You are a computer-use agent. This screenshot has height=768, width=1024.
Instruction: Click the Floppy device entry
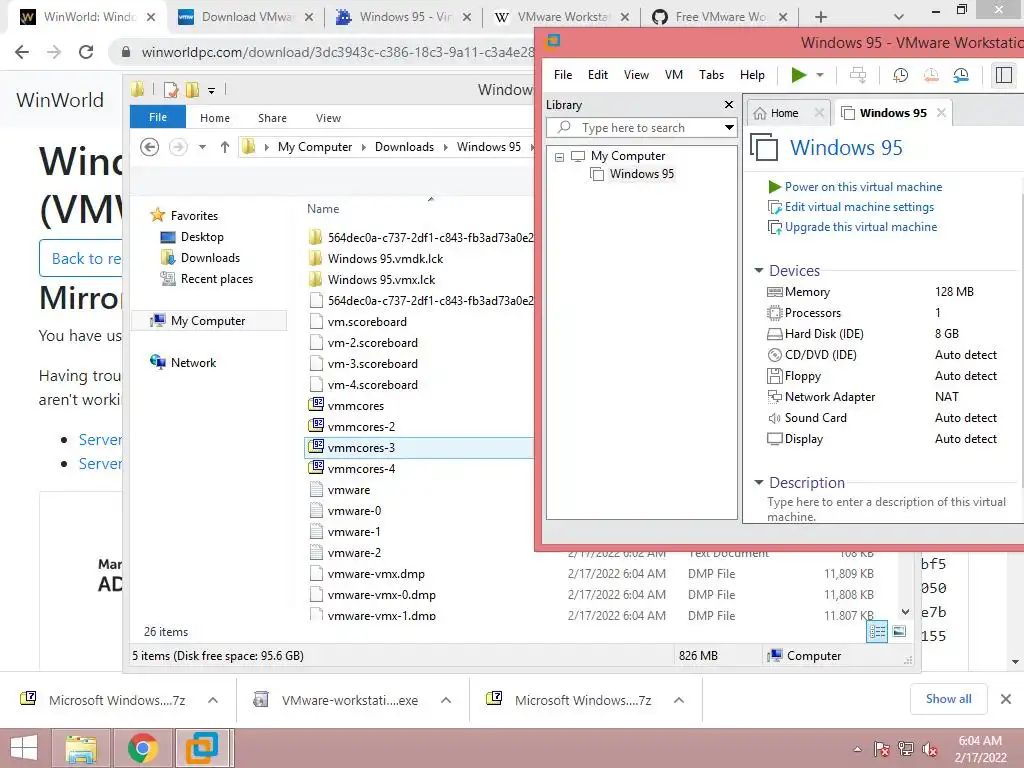click(x=803, y=376)
